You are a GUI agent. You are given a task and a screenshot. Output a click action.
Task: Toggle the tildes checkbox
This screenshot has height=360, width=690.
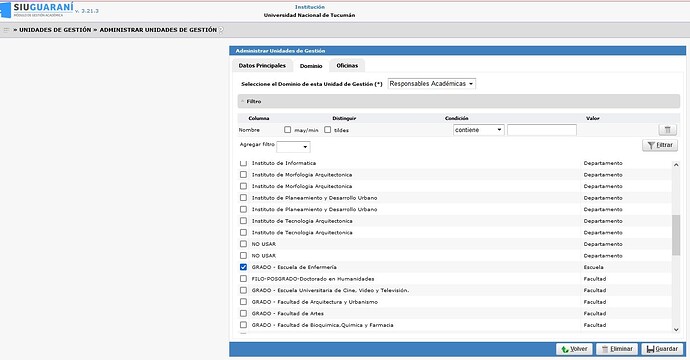(327, 130)
